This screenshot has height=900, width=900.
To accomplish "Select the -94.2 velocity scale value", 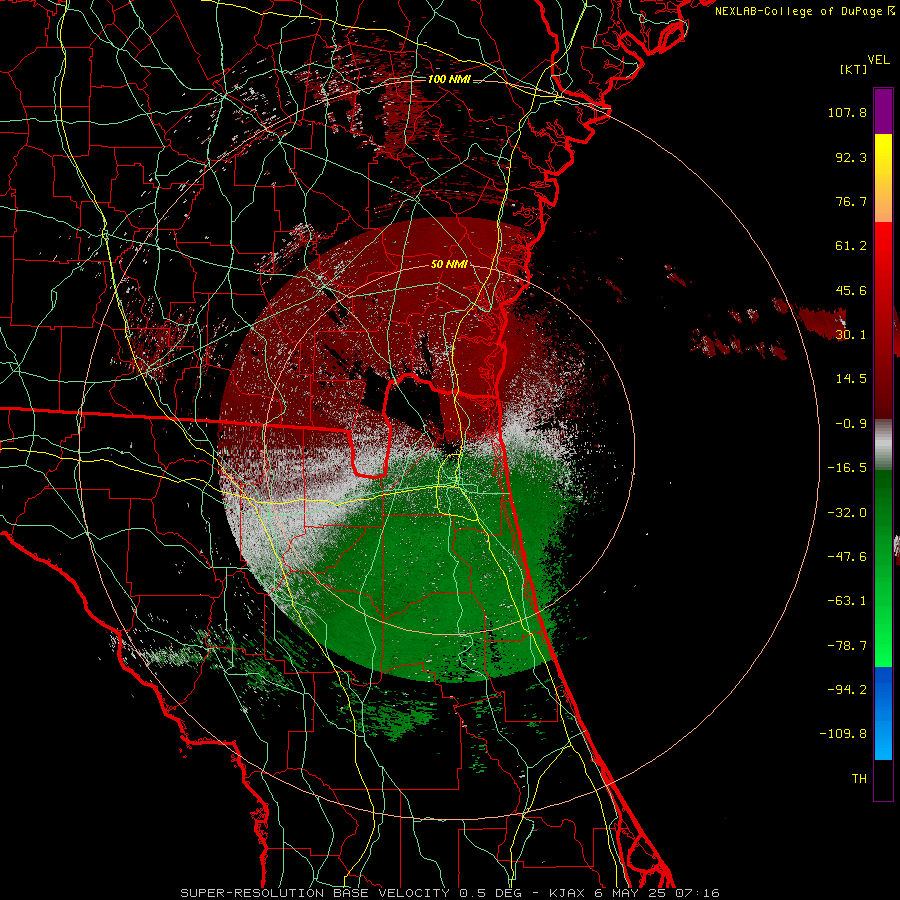I will (847, 689).
